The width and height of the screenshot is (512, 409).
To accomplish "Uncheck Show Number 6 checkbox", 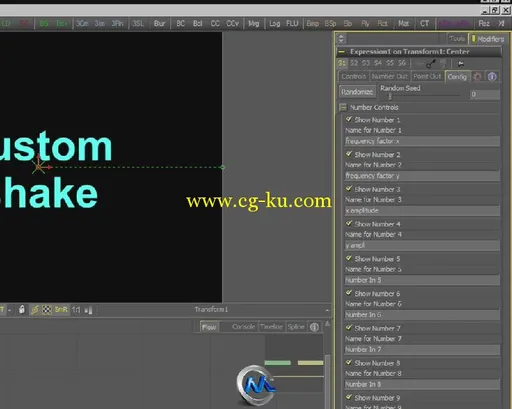I will click(x=349, y=293).
